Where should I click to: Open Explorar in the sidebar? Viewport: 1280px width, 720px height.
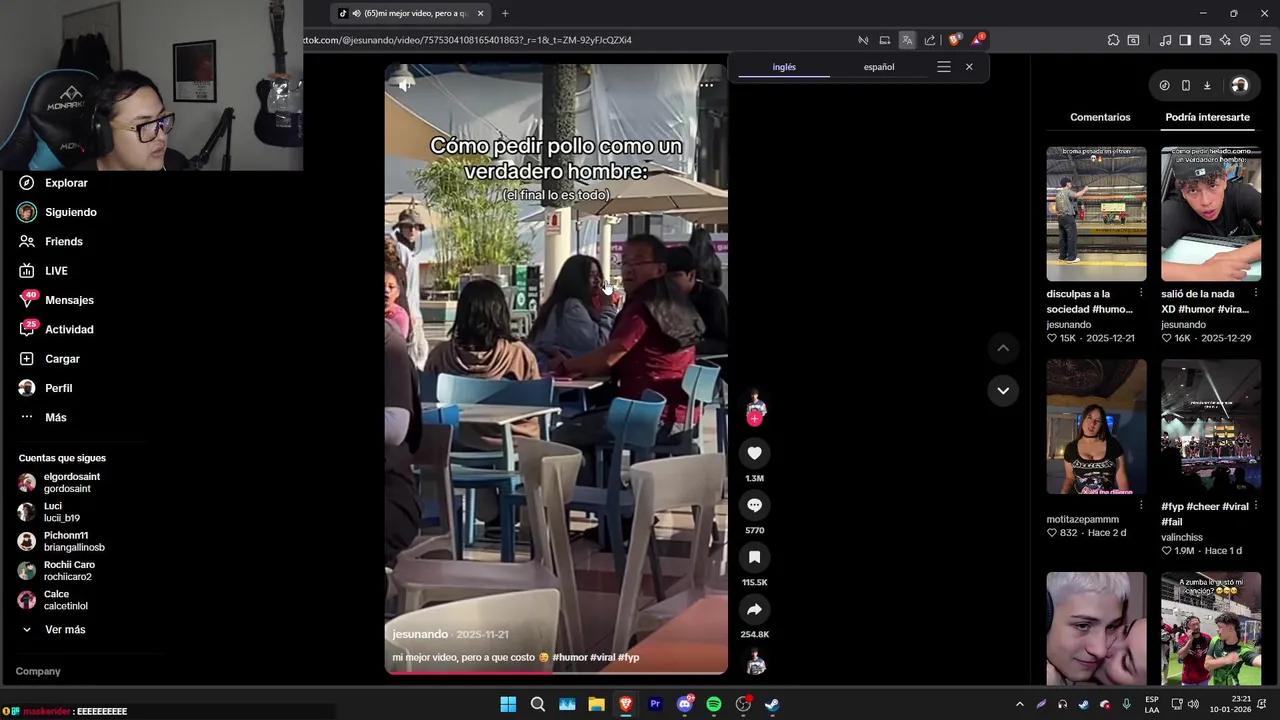coord(54,183)
